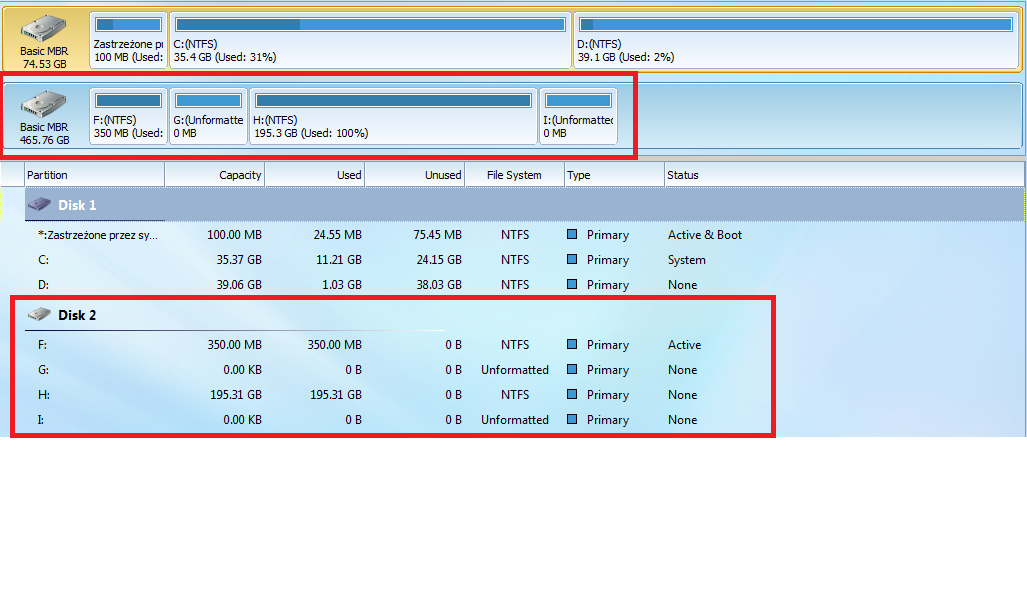Click the 11.21 GB used cell
Image resolution: width=1027 pixels, height=614 pixels.
click(339, 259)
